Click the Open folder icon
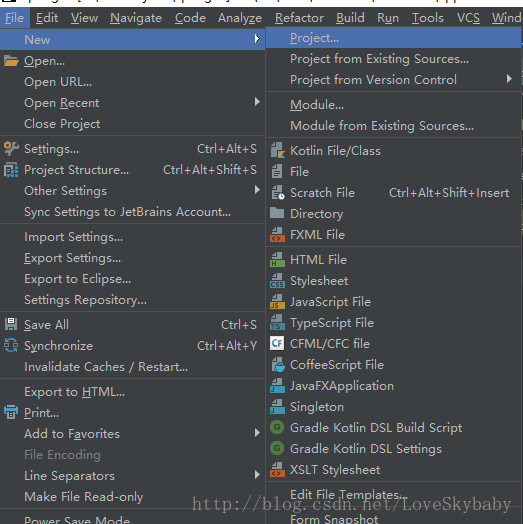The width and height of the screenshot is (523, 524). tap(11, 61)
